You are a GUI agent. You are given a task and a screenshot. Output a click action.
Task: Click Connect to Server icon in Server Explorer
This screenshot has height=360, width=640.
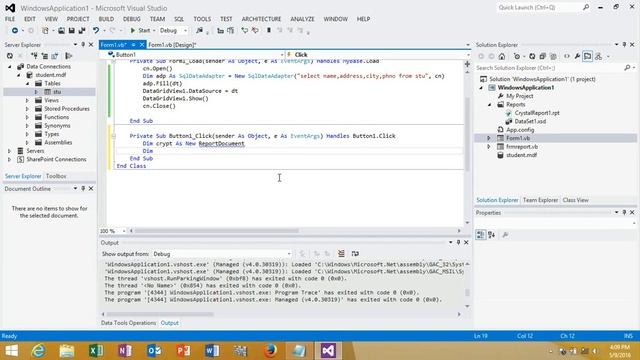[x=44, y=56]
